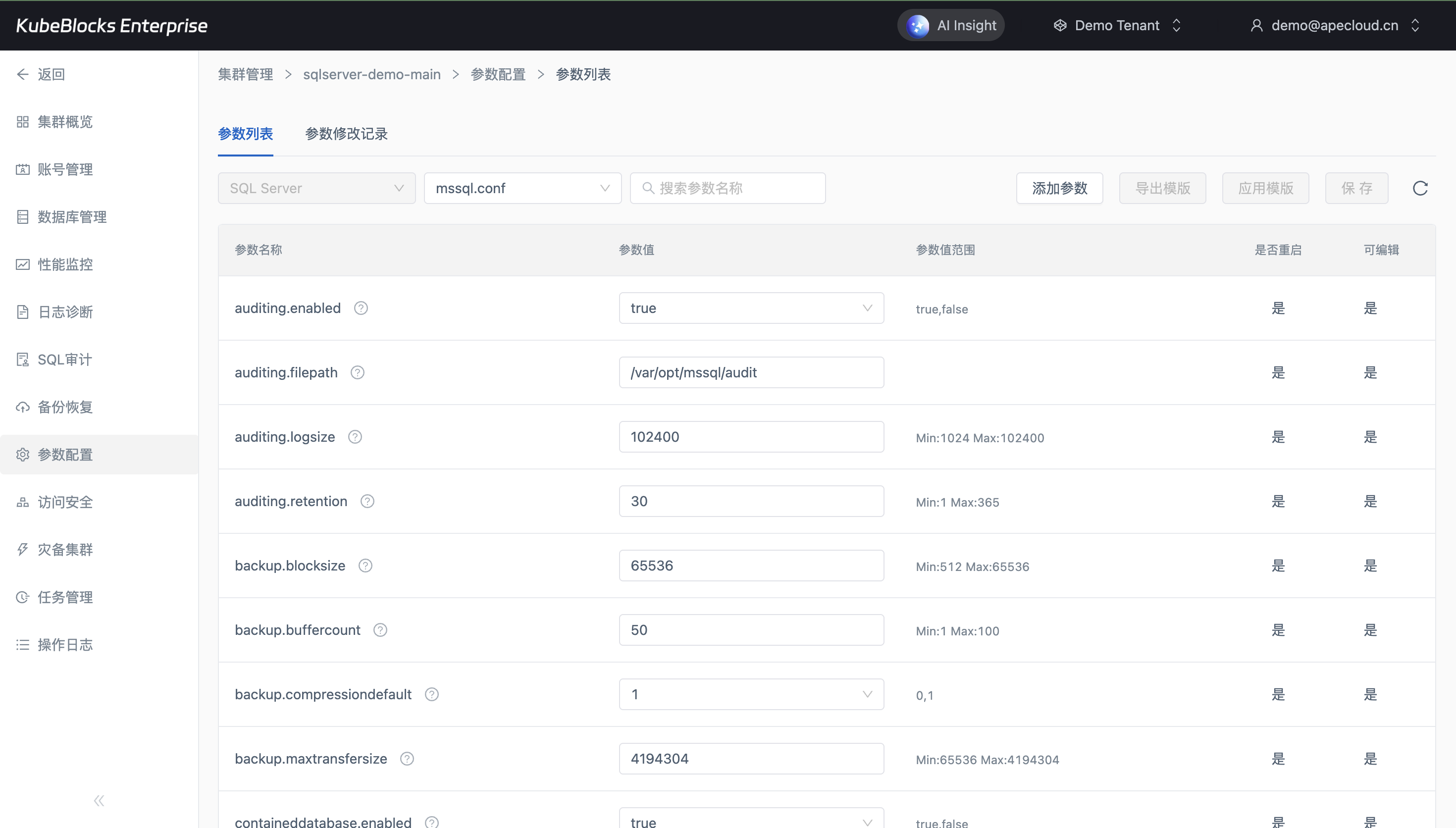This screenshot has height=828, width=1456.
Task: Click sqlserver-demo-main breadcrumb link
Action: tap(371, 74)
